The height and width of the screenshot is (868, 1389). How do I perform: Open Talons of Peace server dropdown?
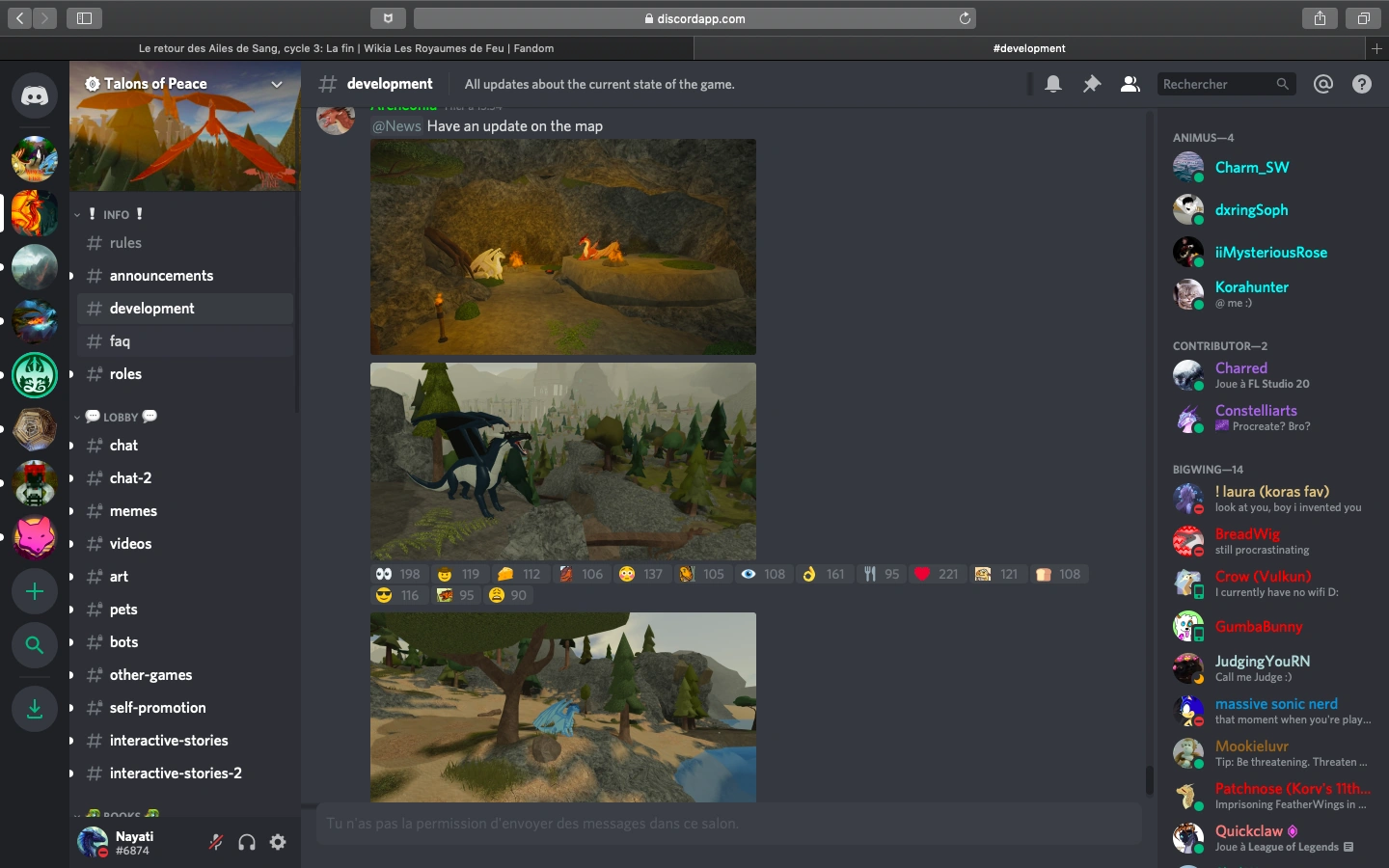click(276, 85)
